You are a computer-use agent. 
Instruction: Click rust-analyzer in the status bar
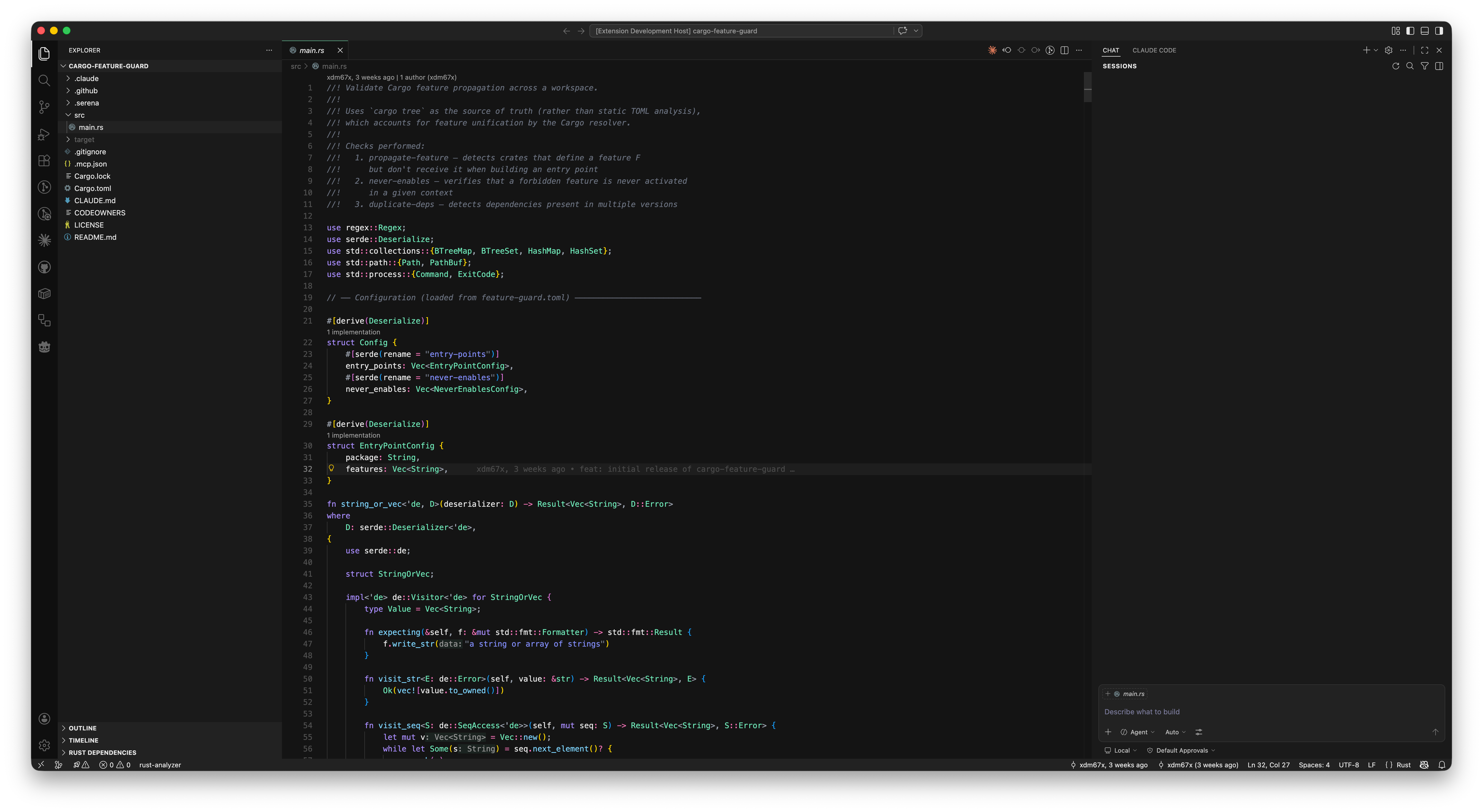(x=161, y=765)
